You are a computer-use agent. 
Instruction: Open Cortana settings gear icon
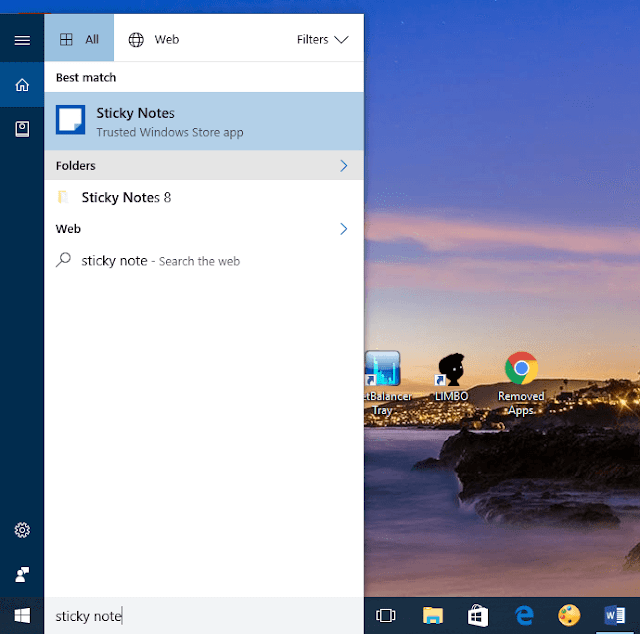point(22,530)
